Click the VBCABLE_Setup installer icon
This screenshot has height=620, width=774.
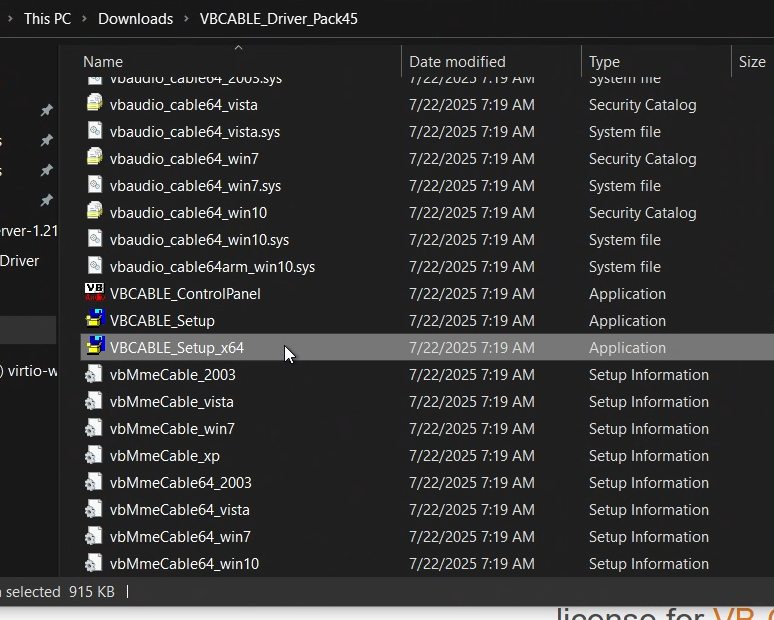point(95,318)
